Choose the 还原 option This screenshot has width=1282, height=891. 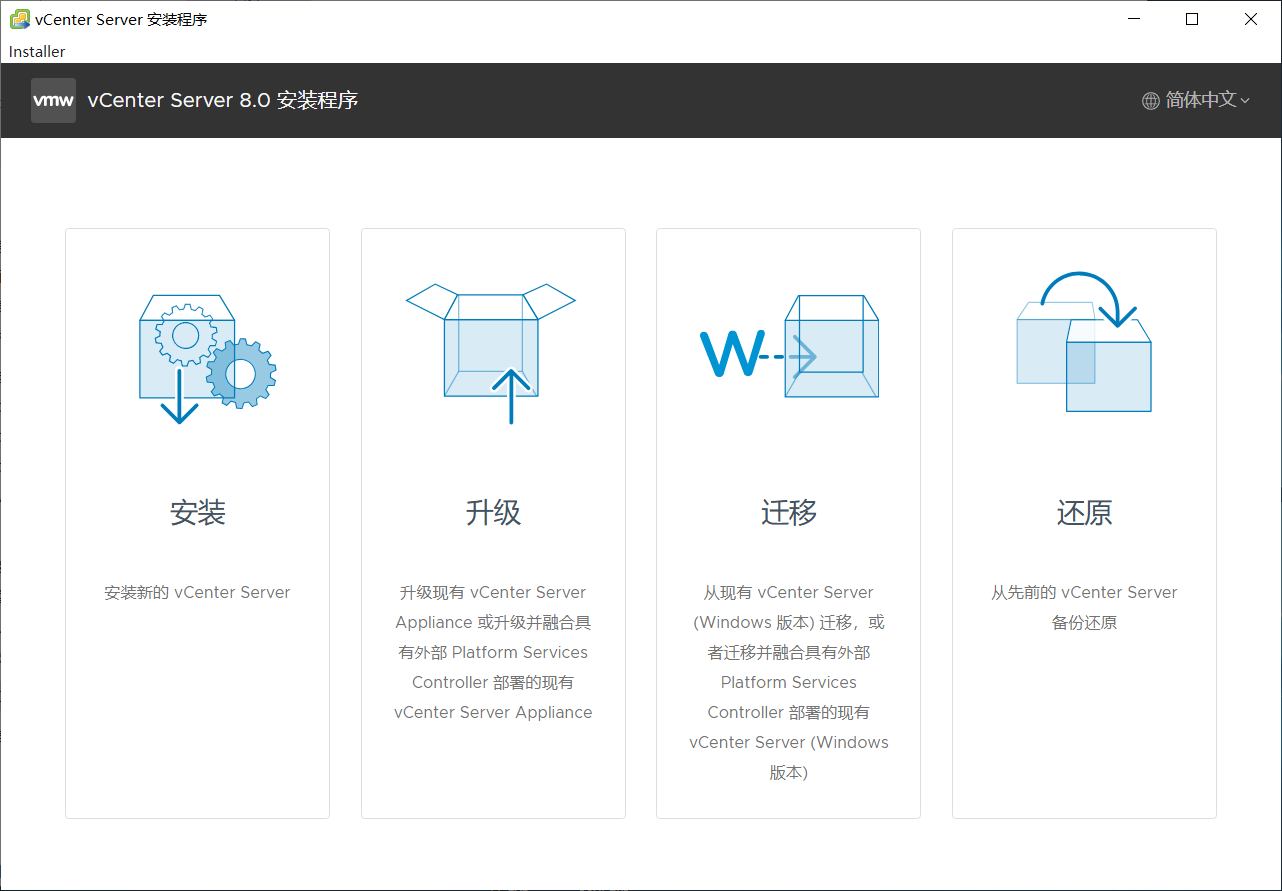(1084, 512)
